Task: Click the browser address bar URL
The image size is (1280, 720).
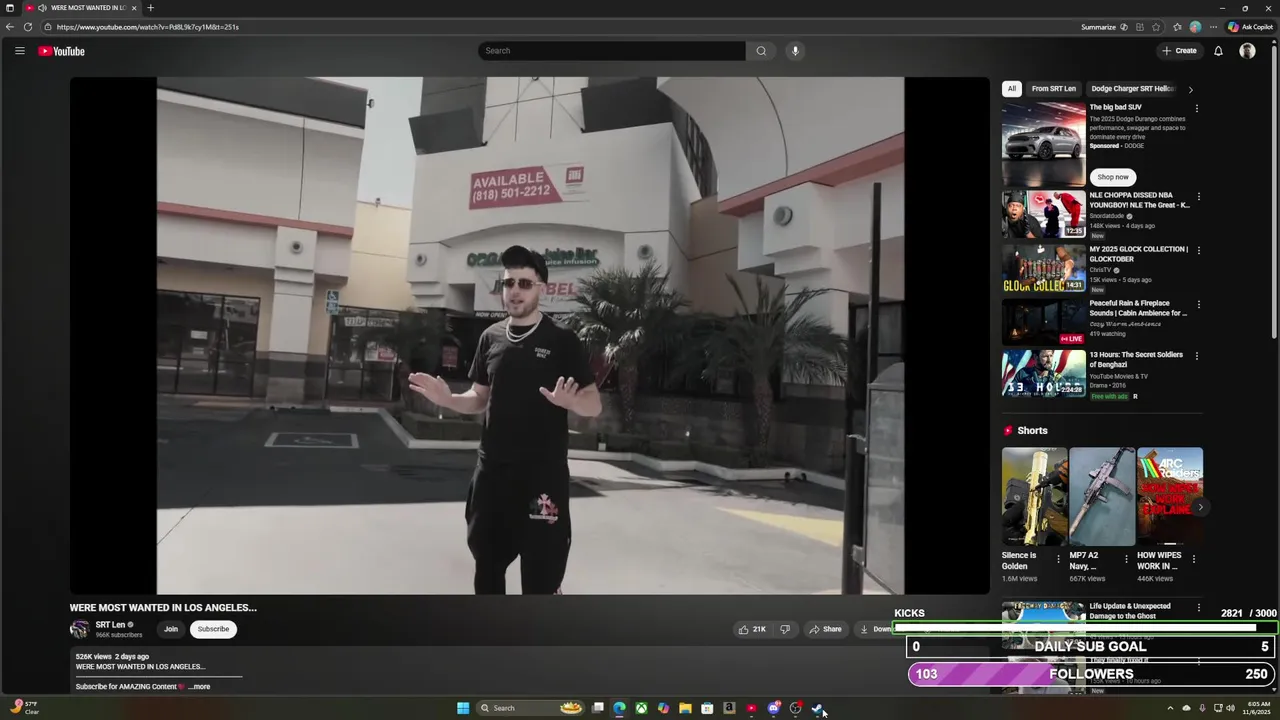Action: (x=147, y=27)
